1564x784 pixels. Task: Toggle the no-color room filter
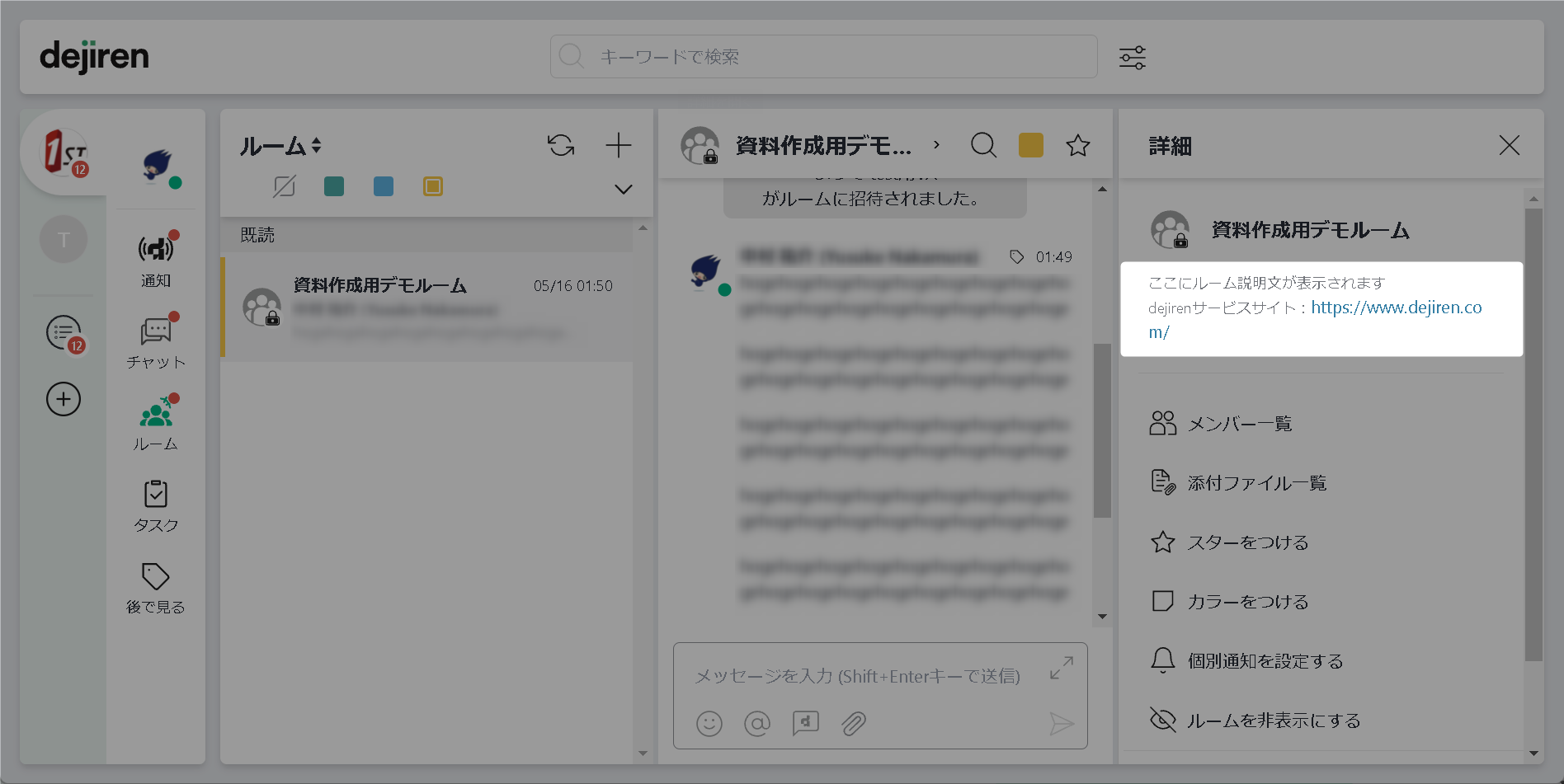click(284, 187)
